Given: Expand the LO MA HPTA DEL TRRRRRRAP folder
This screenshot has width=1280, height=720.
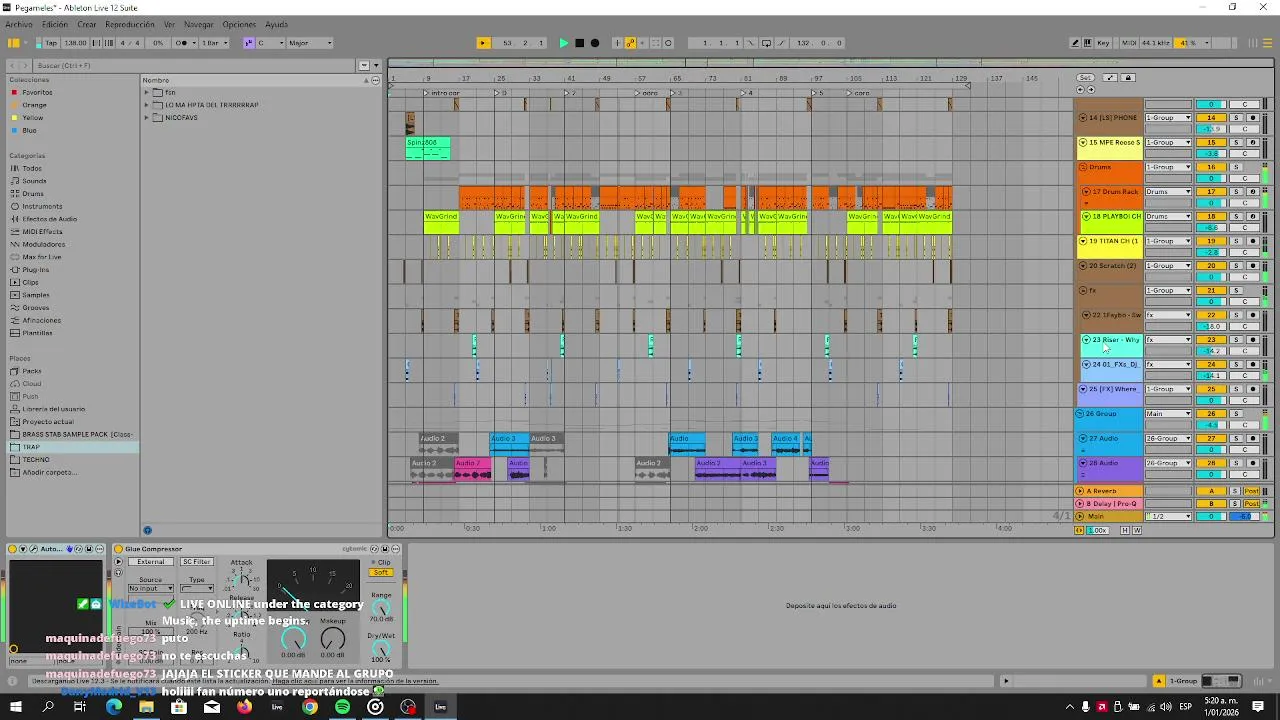Looking at the screenshot, I should (147, 105).
